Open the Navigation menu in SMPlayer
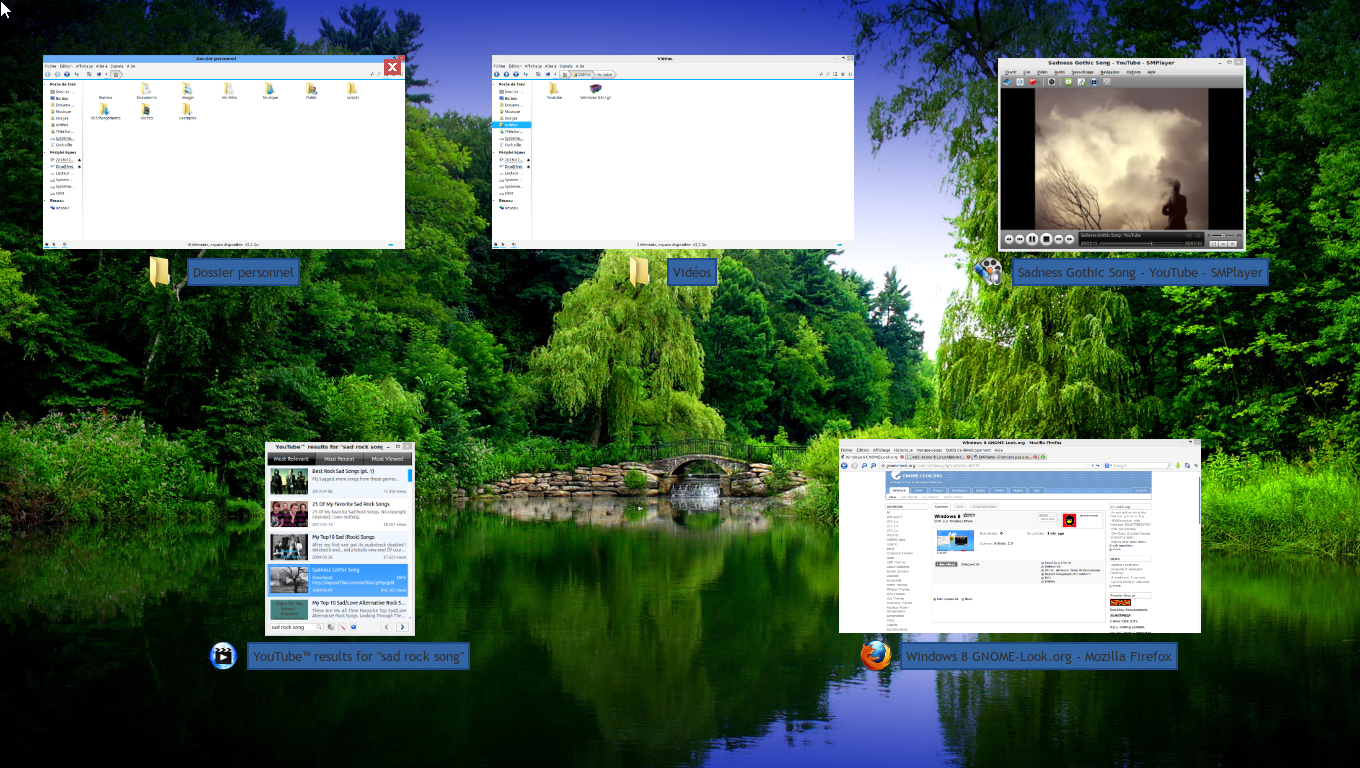1360x768 pixels. click(1110, 72)
